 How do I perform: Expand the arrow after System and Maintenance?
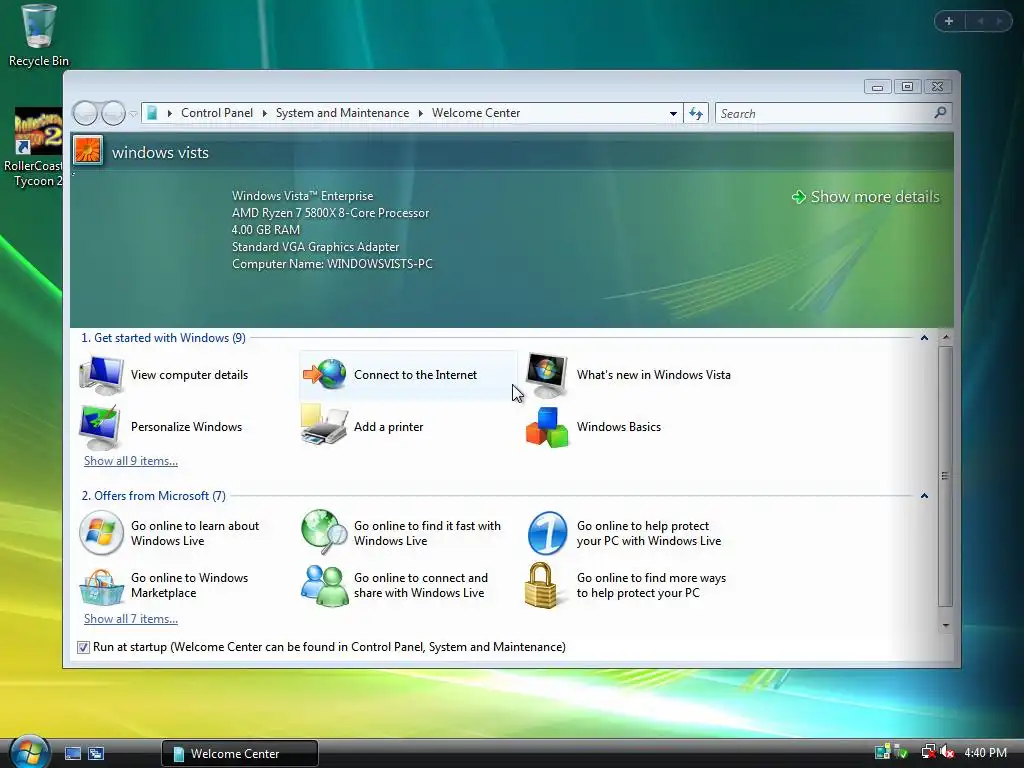coord(421,114)
